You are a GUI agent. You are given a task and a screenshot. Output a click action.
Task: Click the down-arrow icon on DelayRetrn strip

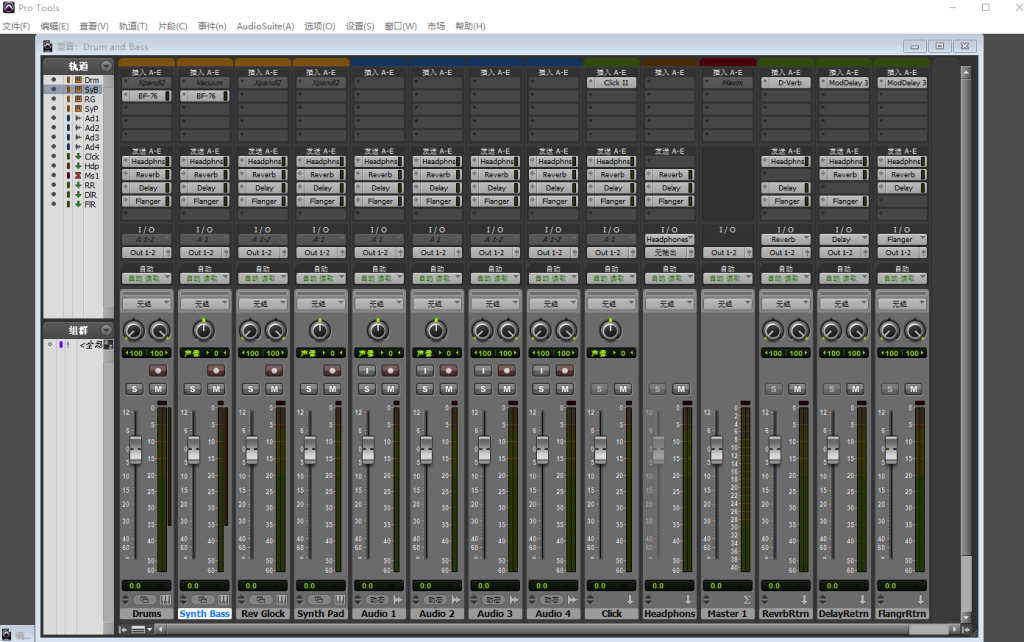click(862, 600)
